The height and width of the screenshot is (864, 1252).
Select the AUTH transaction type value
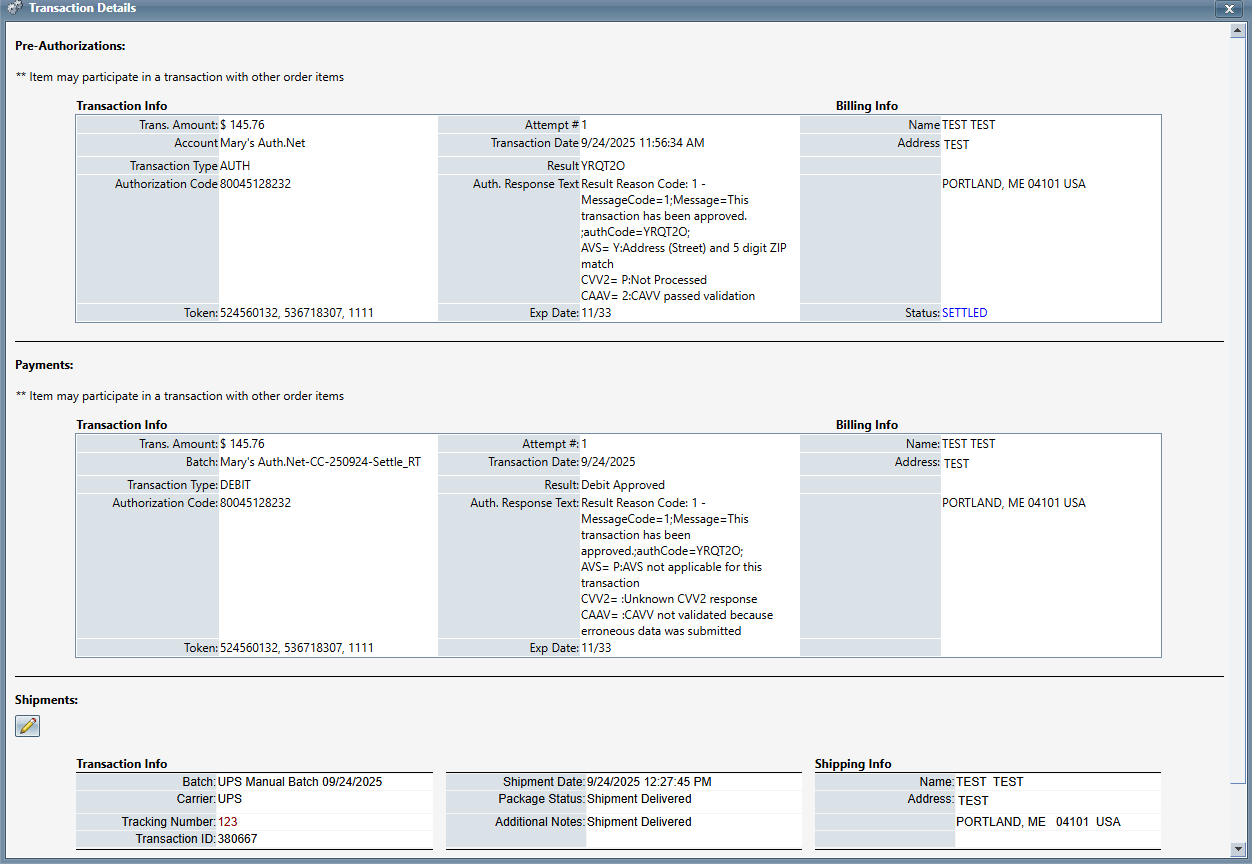pos(235,166)
